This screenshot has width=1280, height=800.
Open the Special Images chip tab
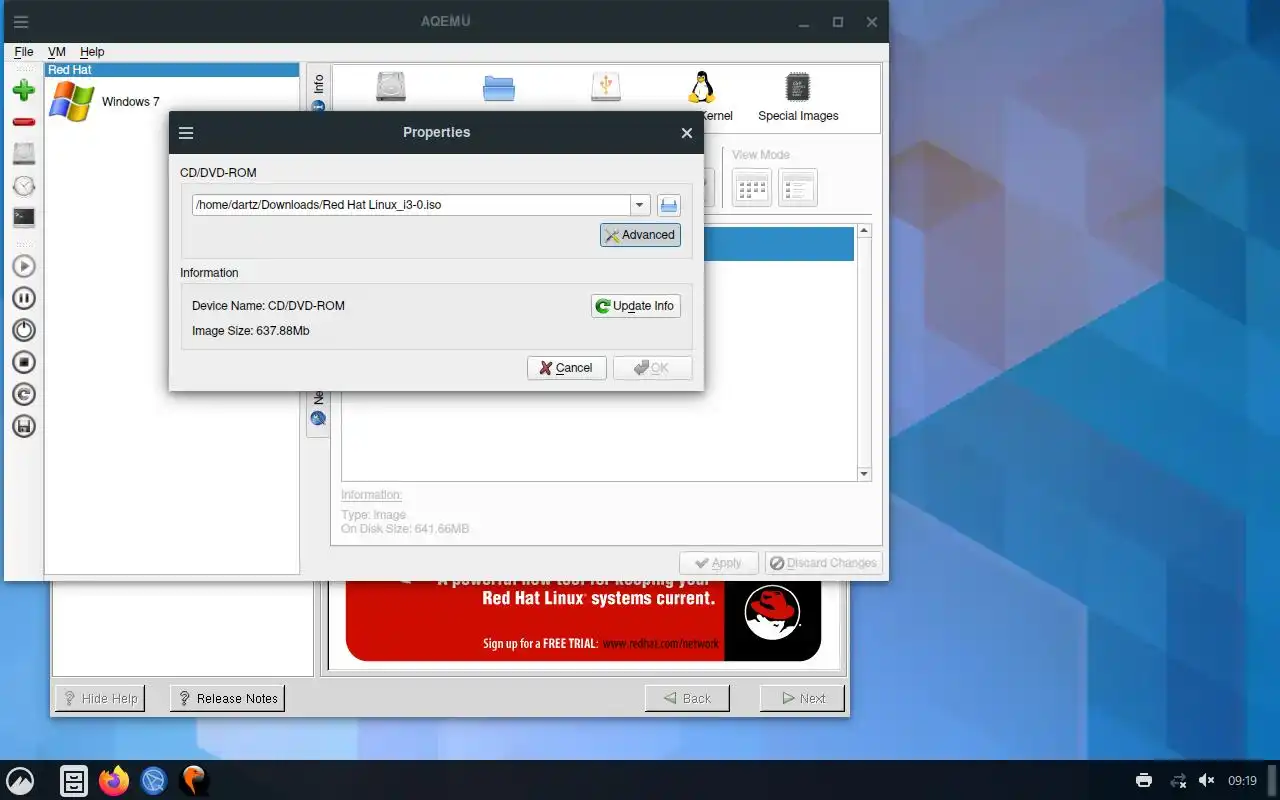click(798, 96)
